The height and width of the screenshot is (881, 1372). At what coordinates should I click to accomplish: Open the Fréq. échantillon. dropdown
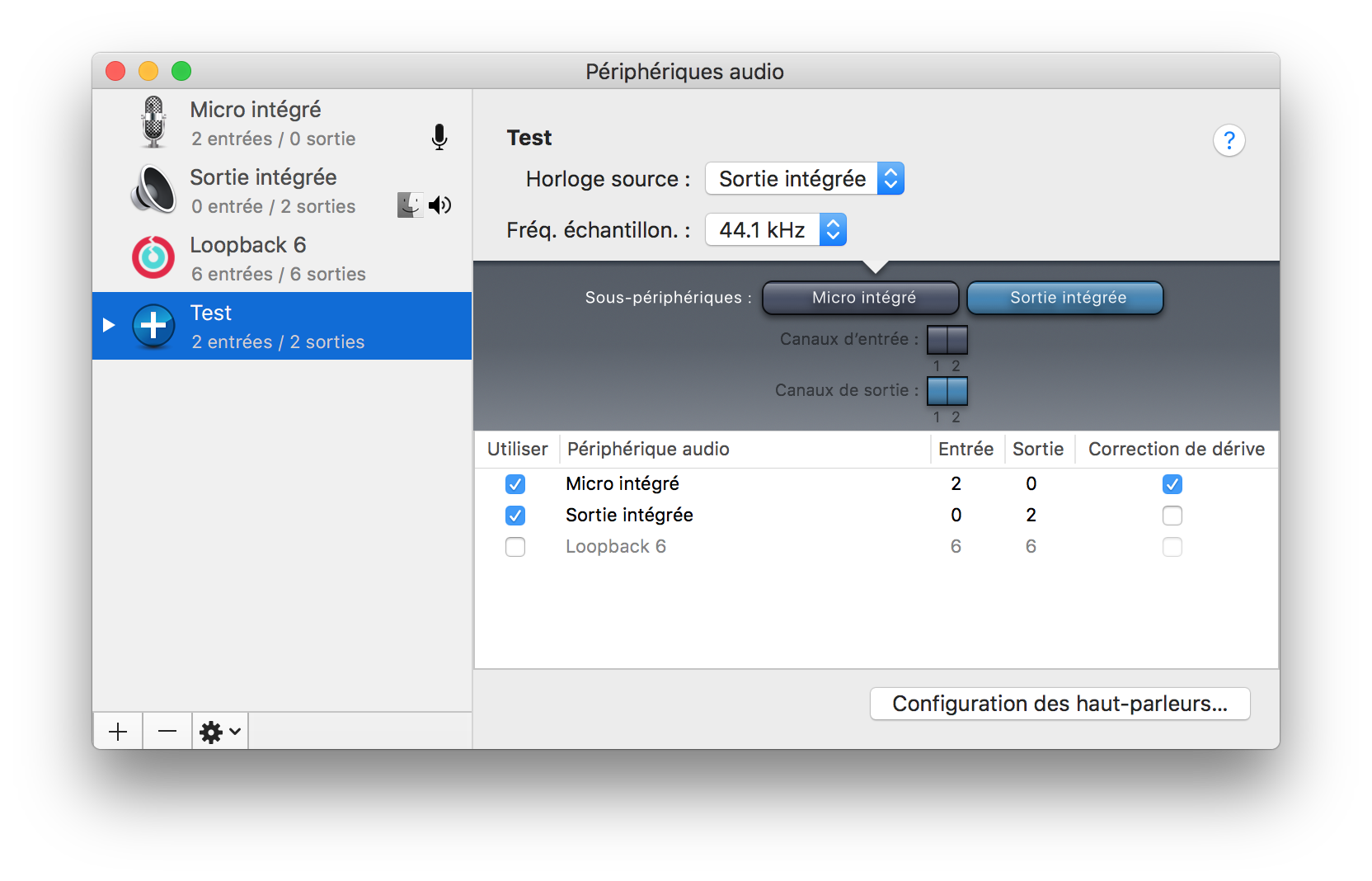(775, 230)
